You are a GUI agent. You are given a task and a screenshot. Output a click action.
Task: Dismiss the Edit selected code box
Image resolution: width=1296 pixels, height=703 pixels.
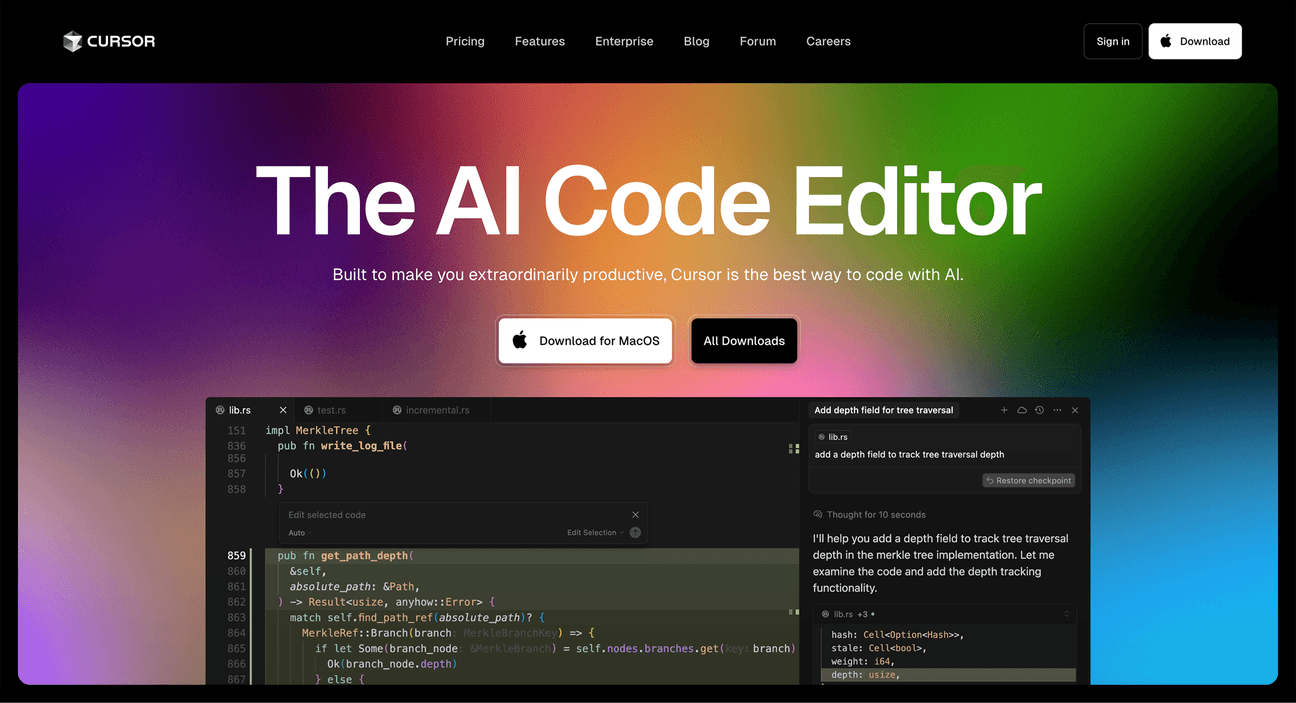point(635,515)
